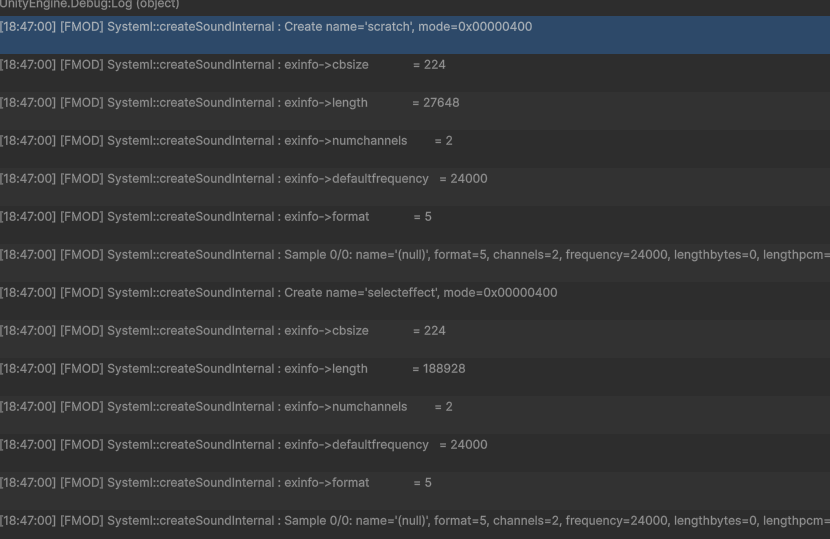Click the first exinfo->format = 5 line
The width and height of the screenshot is (830, 539).
click(x=215, y=217)
